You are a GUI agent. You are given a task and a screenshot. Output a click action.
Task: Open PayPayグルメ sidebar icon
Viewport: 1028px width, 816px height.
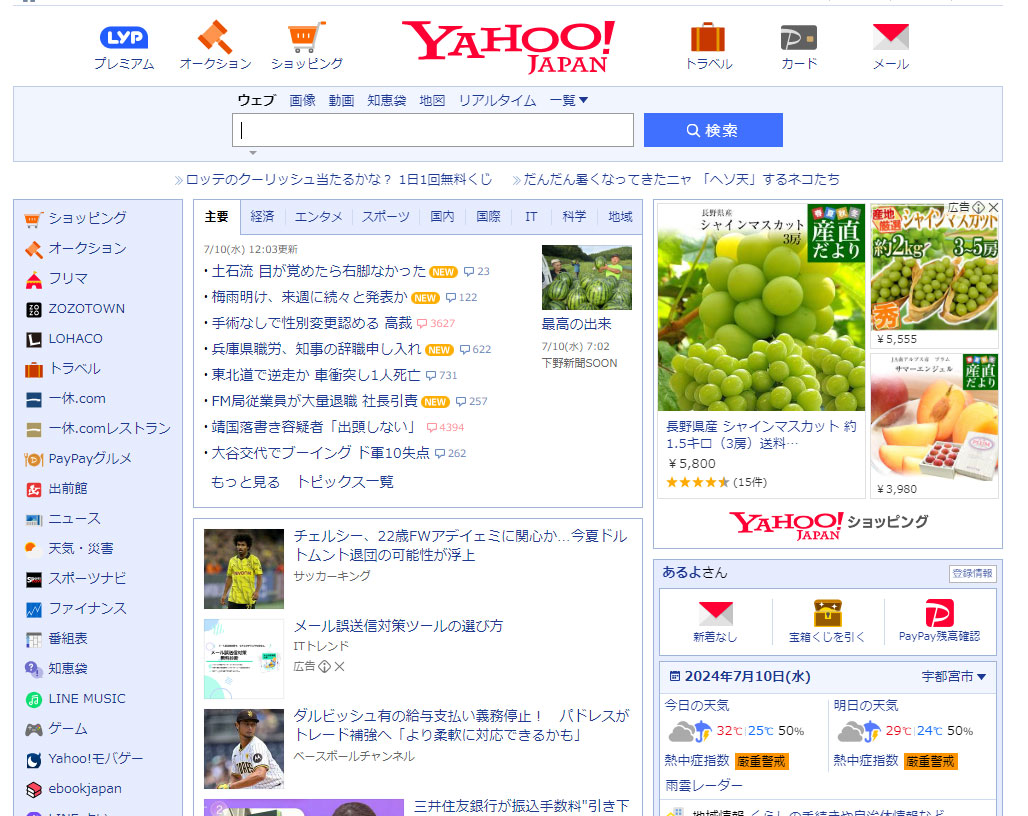[x=33, y=459]
